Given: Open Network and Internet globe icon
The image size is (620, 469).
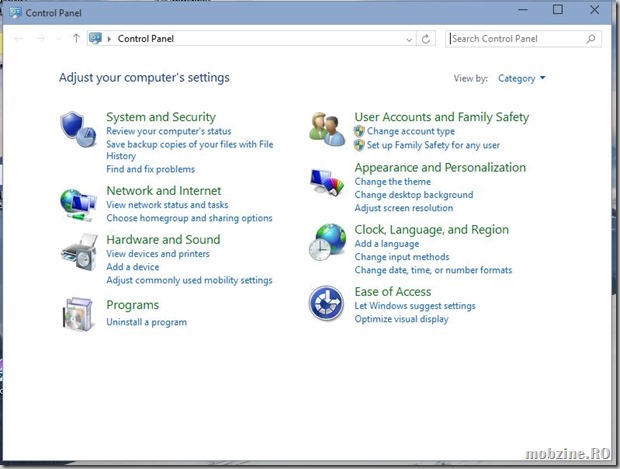Looking at the screenshot, I should click(78, 205).
